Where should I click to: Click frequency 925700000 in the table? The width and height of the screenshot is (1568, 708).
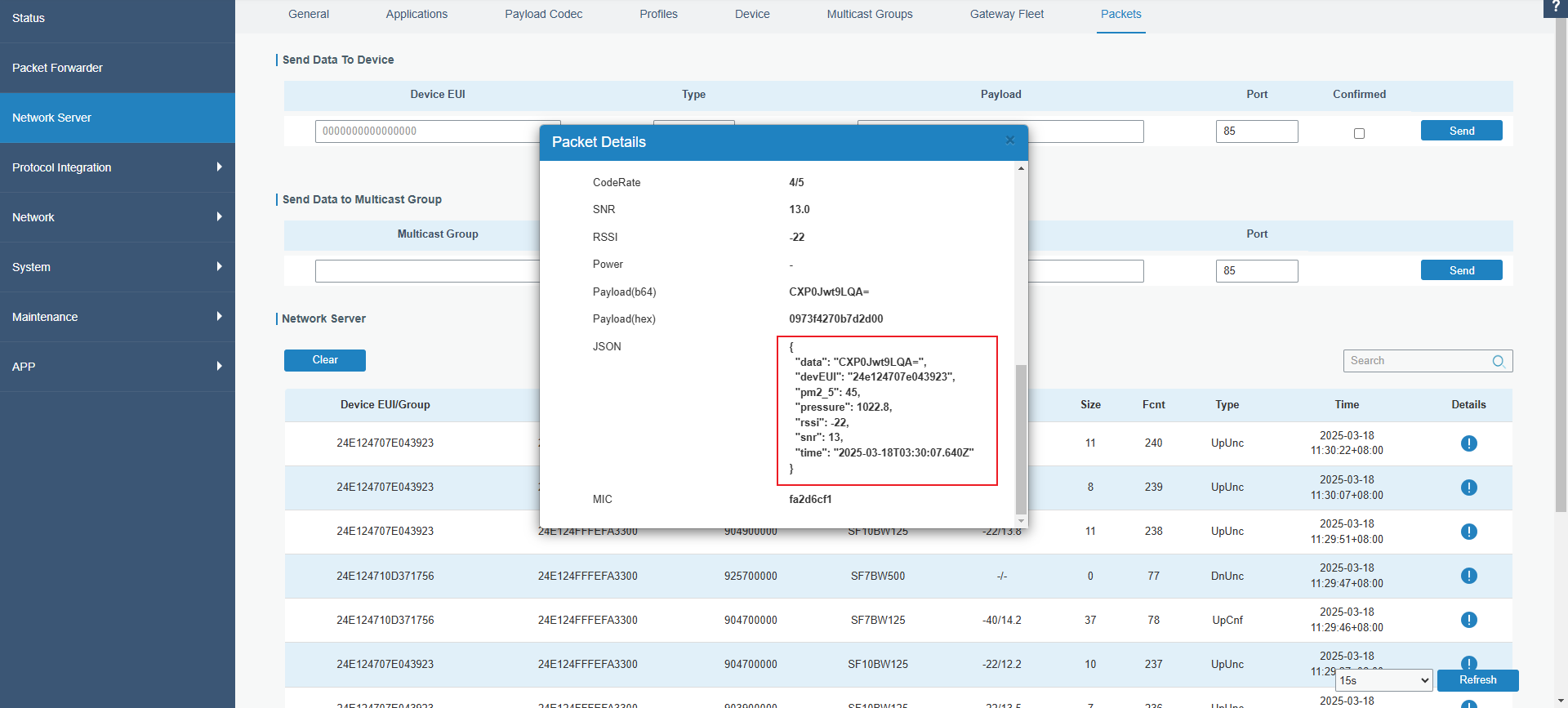coord(751,576)
